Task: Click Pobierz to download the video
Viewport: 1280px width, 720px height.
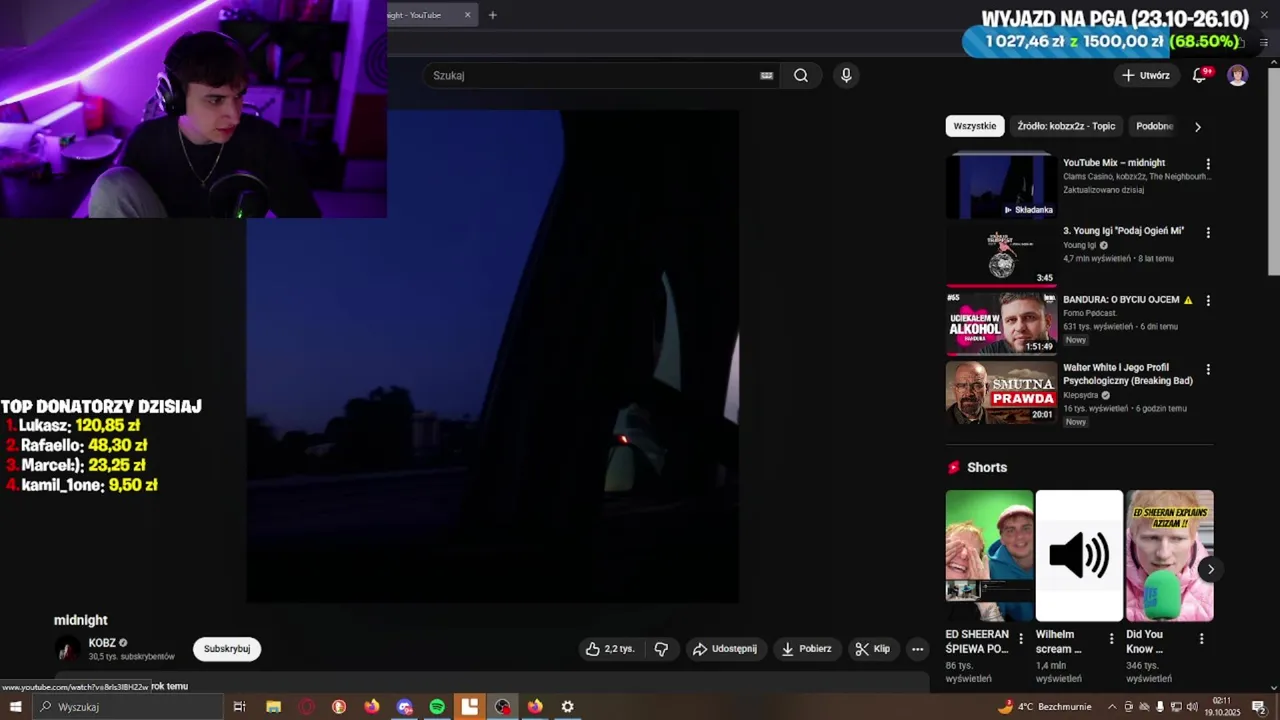Action: (806, 649)
